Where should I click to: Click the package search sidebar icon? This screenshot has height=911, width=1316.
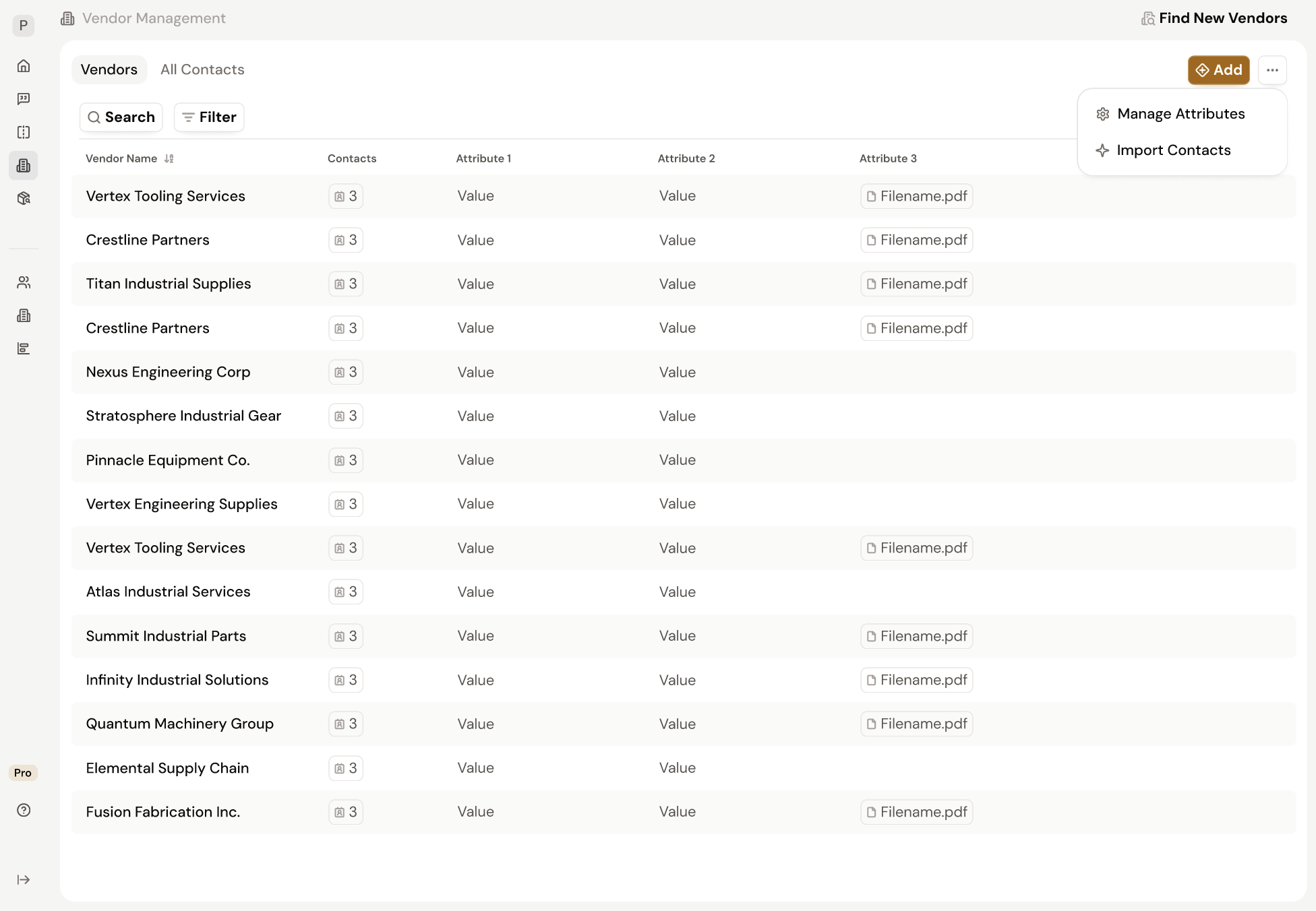point(24,198)
